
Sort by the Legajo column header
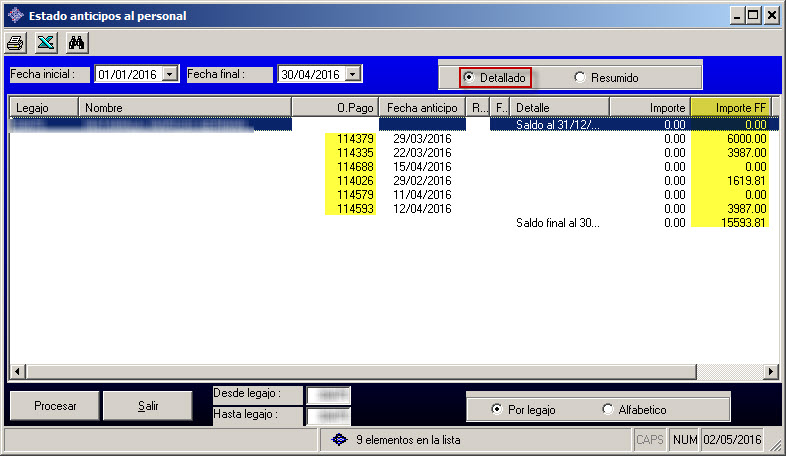click(x=43, y=107)
